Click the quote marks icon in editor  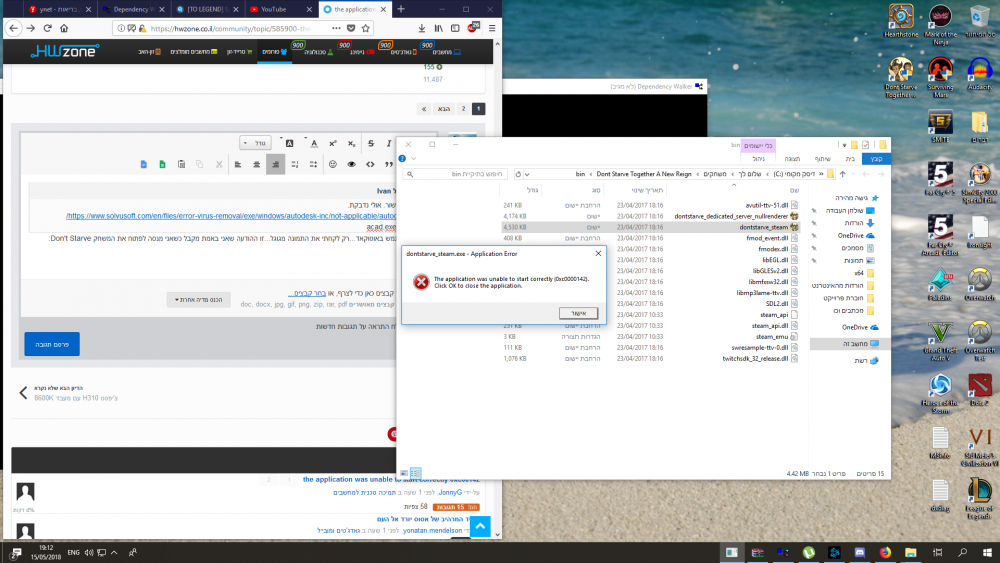388,165
